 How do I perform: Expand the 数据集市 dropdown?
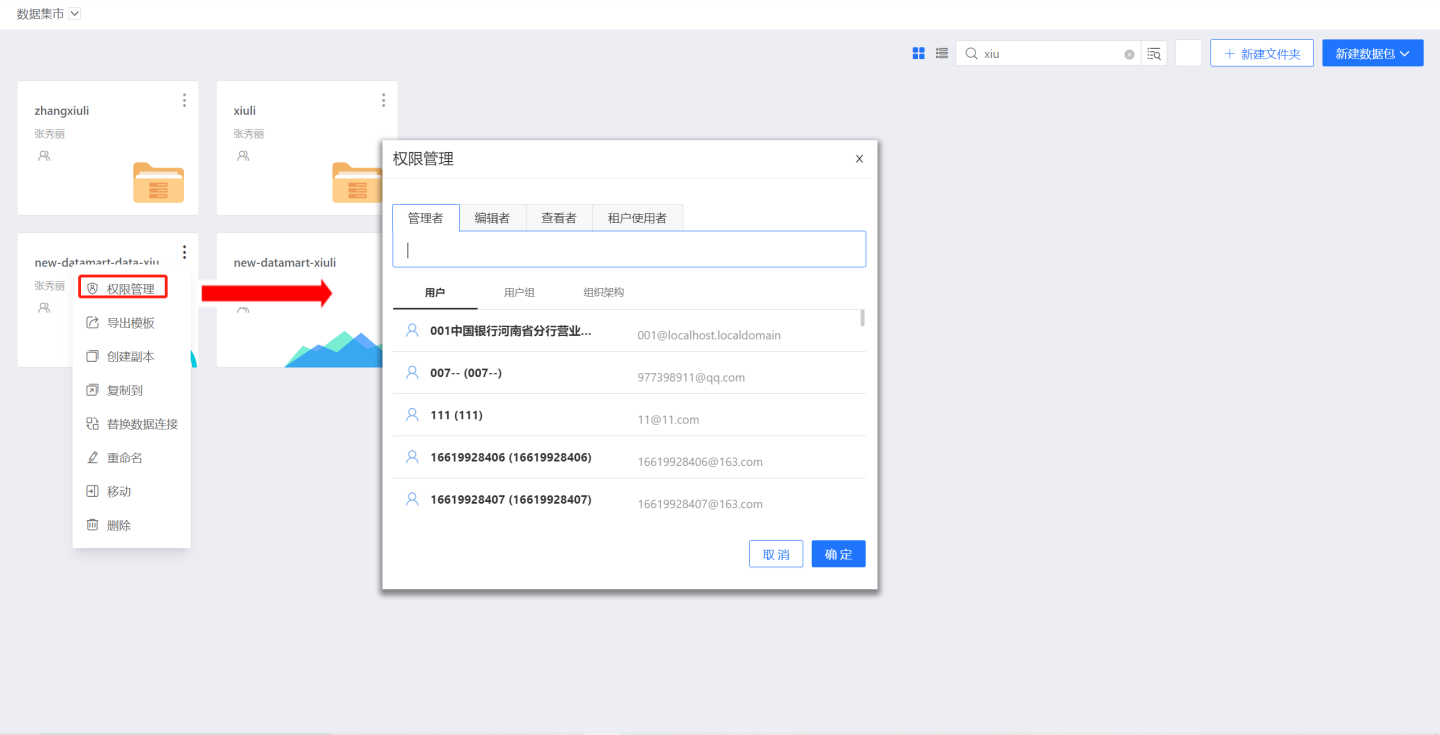pyautogui.click(x=75, y=14)
